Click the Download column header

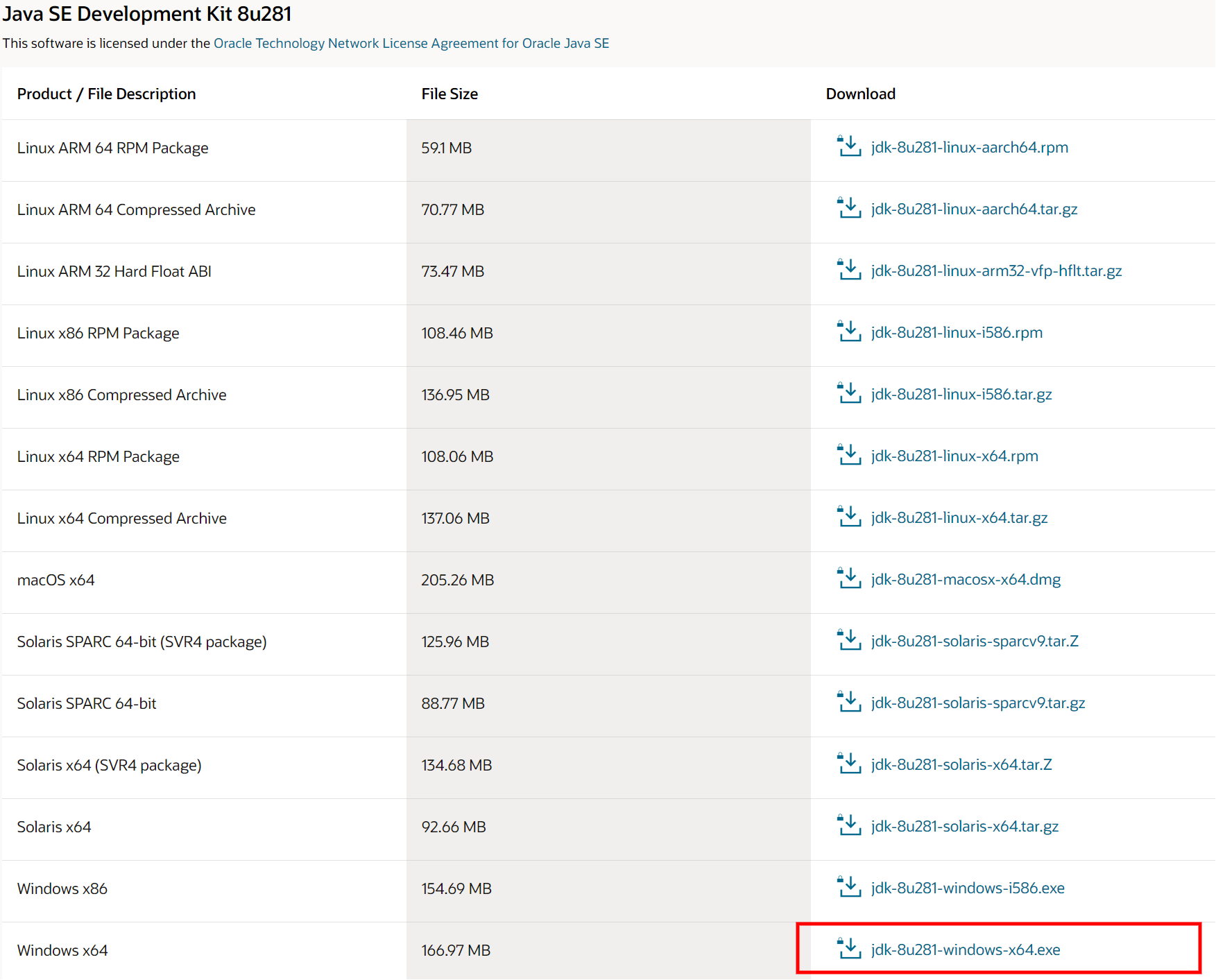(x=860, y=94)
